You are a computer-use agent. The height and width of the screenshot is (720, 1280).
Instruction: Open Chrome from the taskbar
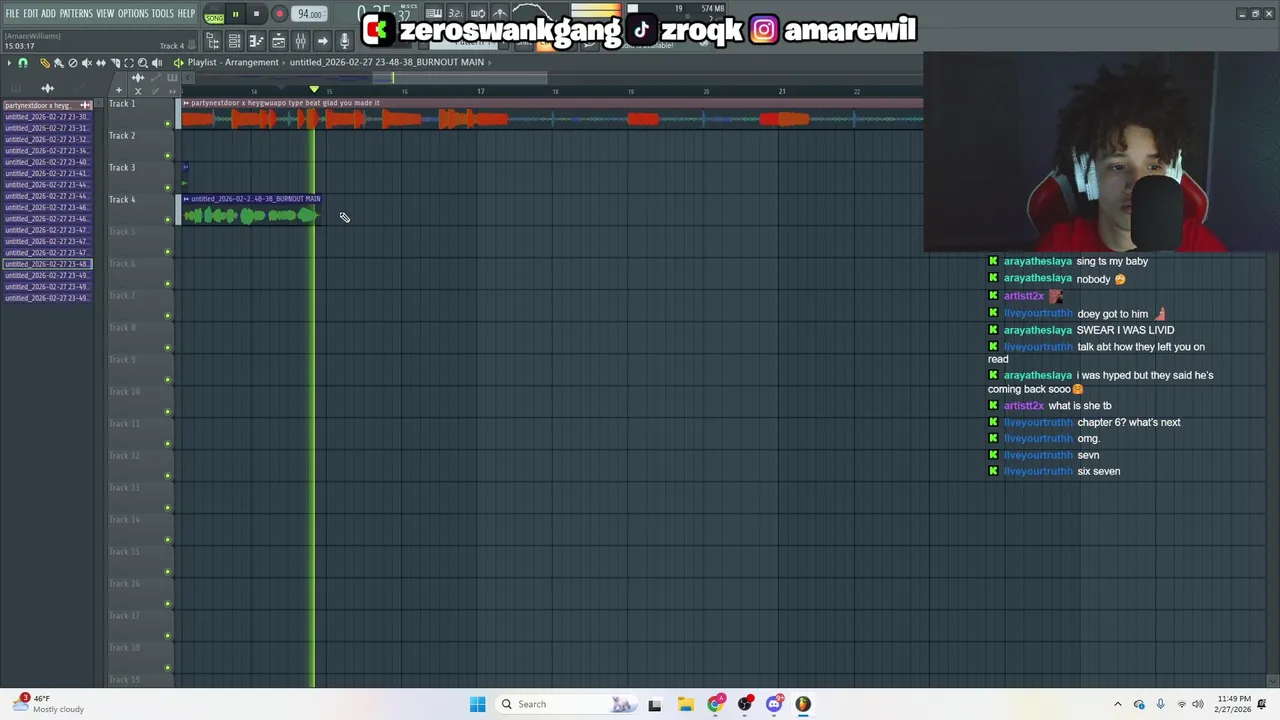(715, 704)
